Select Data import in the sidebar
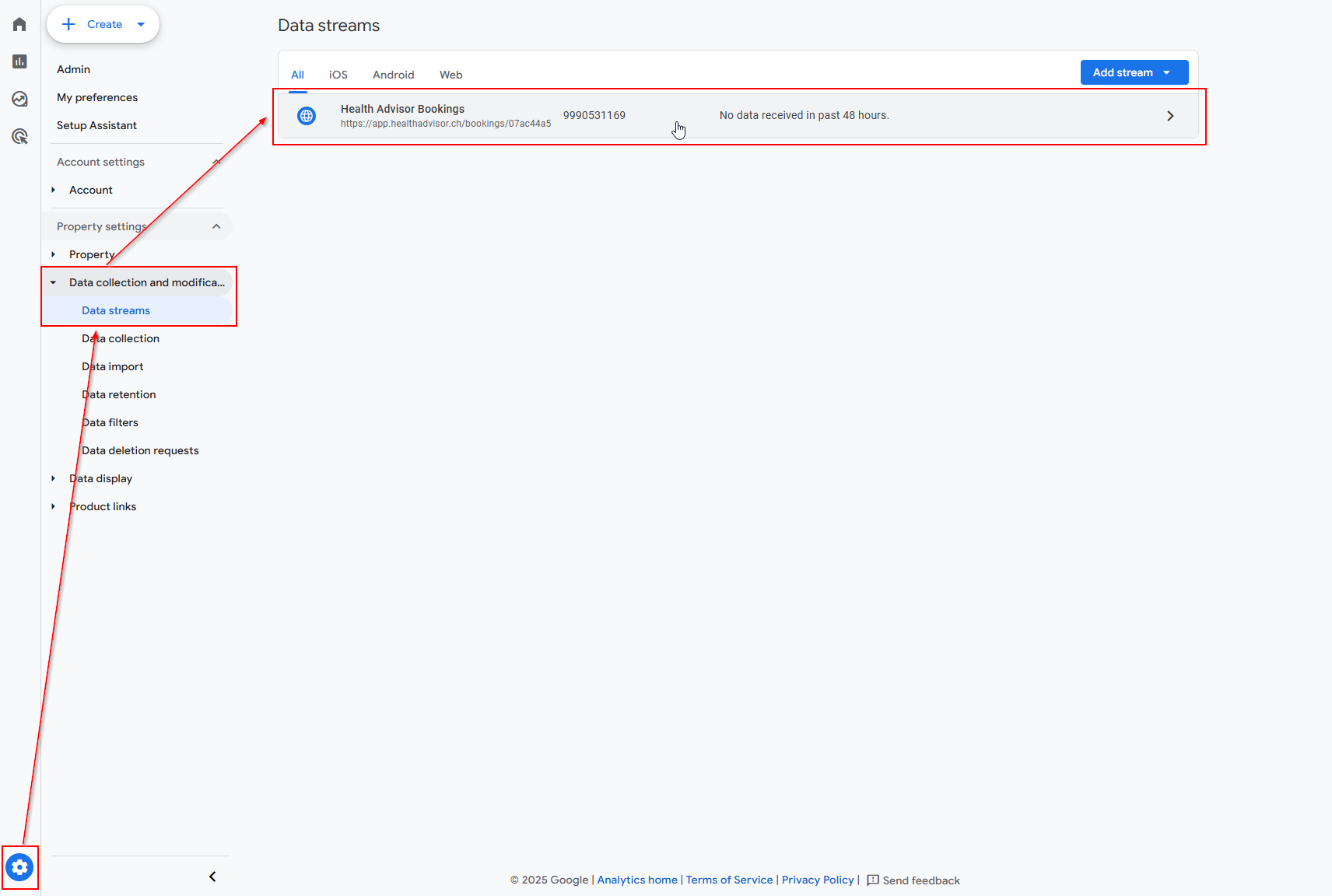 point(113,366)
